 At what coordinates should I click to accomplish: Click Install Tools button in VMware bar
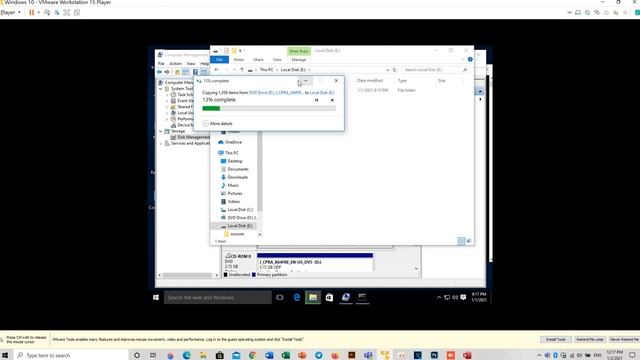(x=556, y=340)
